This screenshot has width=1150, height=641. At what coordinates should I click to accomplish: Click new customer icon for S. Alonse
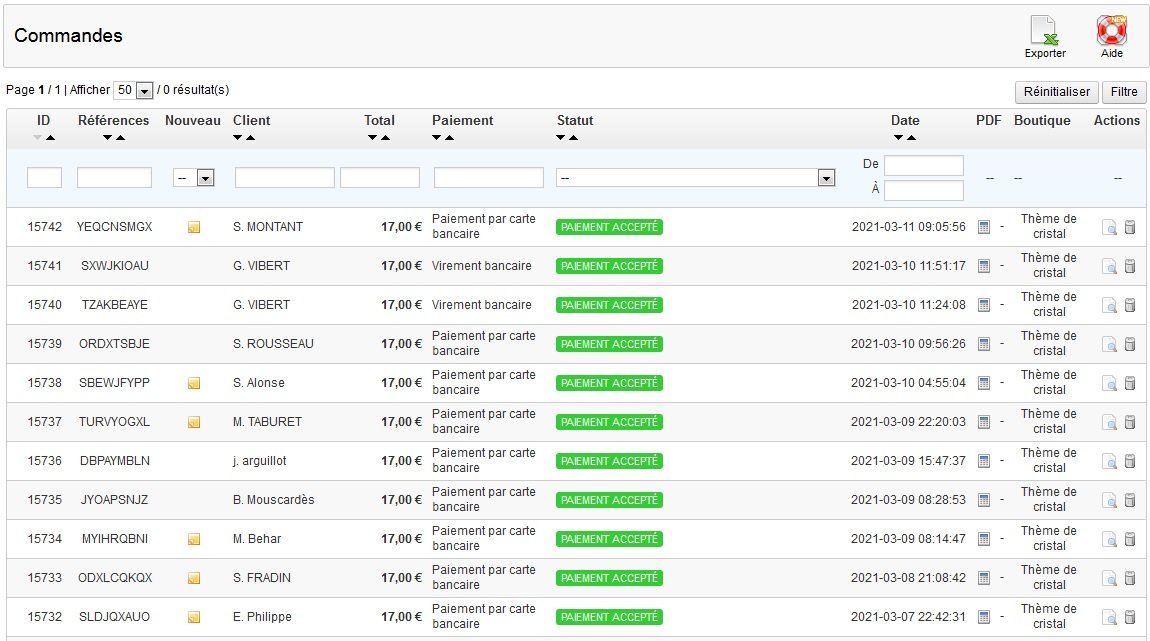tap(194, 383)
